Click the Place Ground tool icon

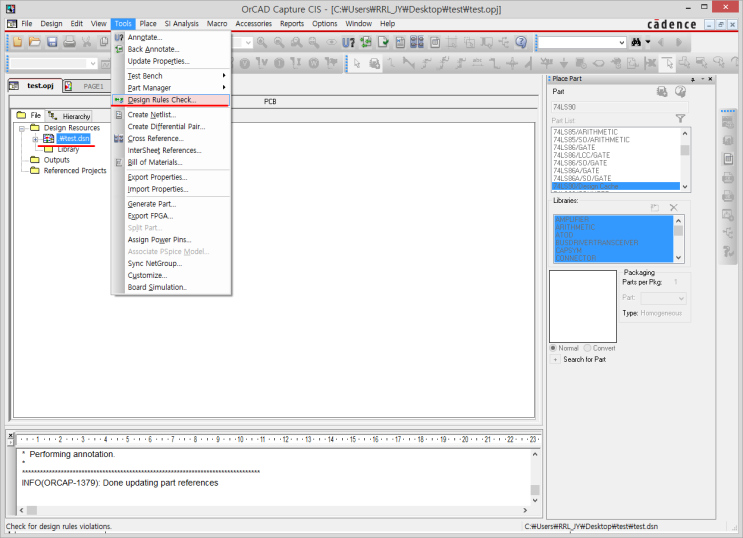point(564,63)
